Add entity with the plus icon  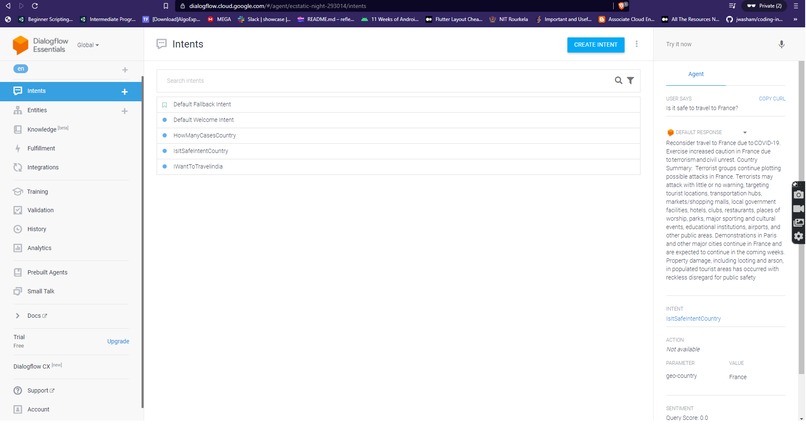[124, 111]
